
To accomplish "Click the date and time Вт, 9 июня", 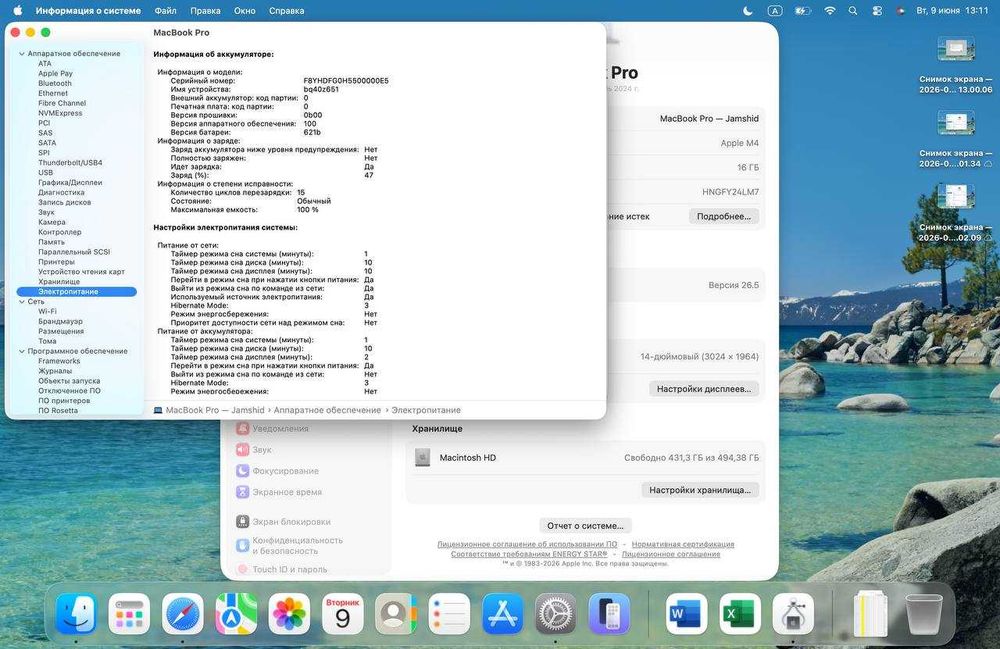I will coord(952,11).
